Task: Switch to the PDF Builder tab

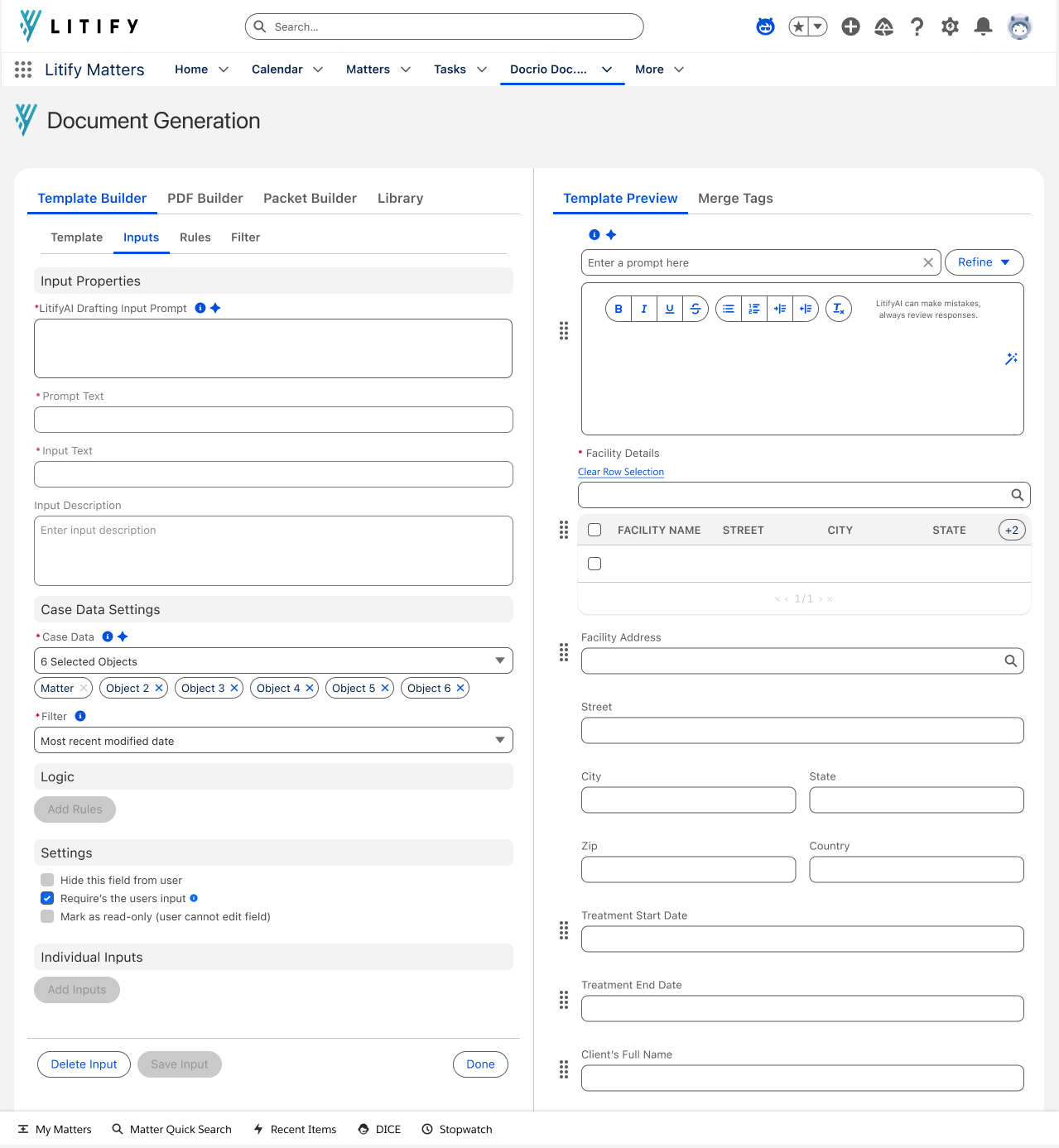Action: [205, 198]
